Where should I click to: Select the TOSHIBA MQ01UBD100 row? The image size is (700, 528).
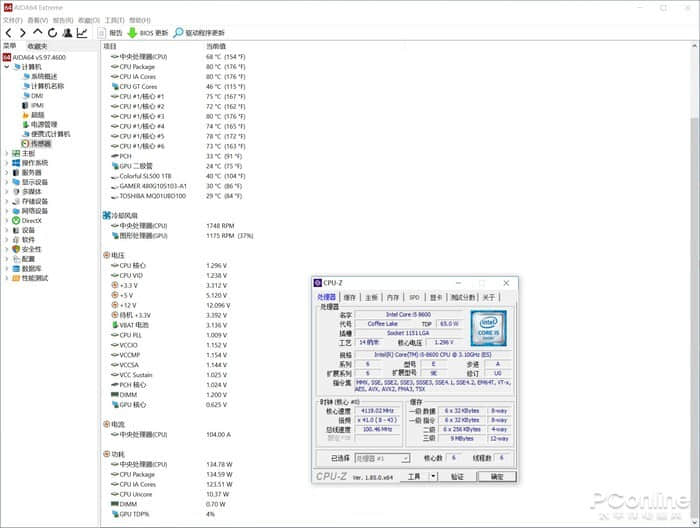click(x=178, y=196)
